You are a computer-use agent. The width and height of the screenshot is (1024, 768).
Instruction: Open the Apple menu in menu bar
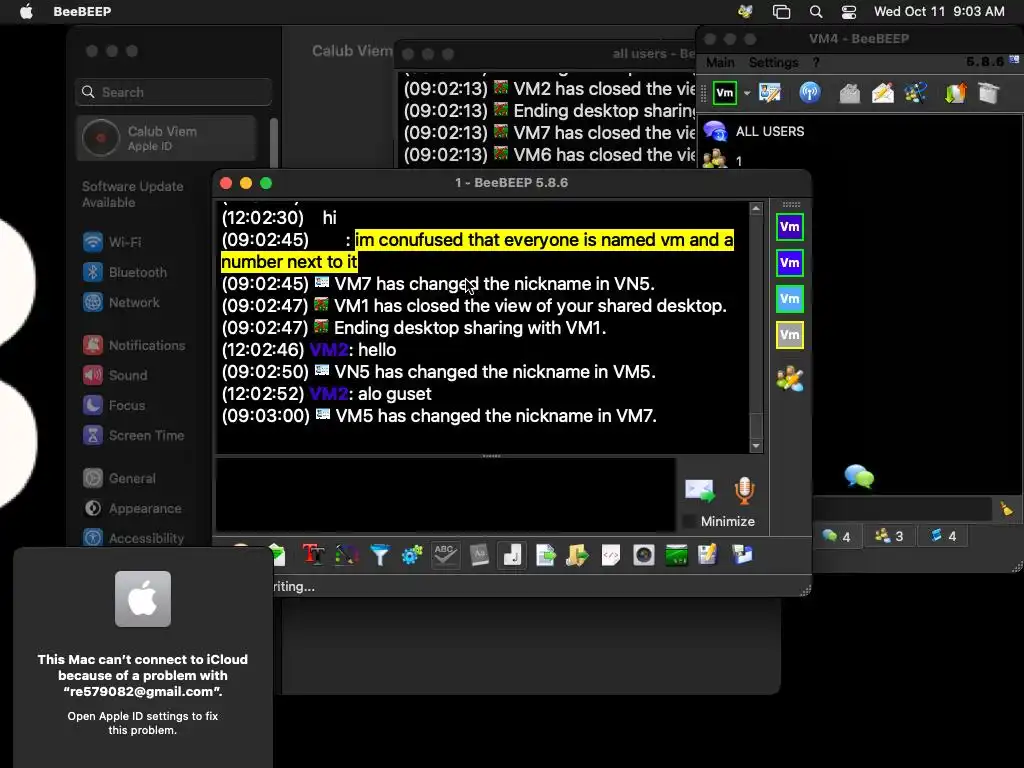(26, 11)
